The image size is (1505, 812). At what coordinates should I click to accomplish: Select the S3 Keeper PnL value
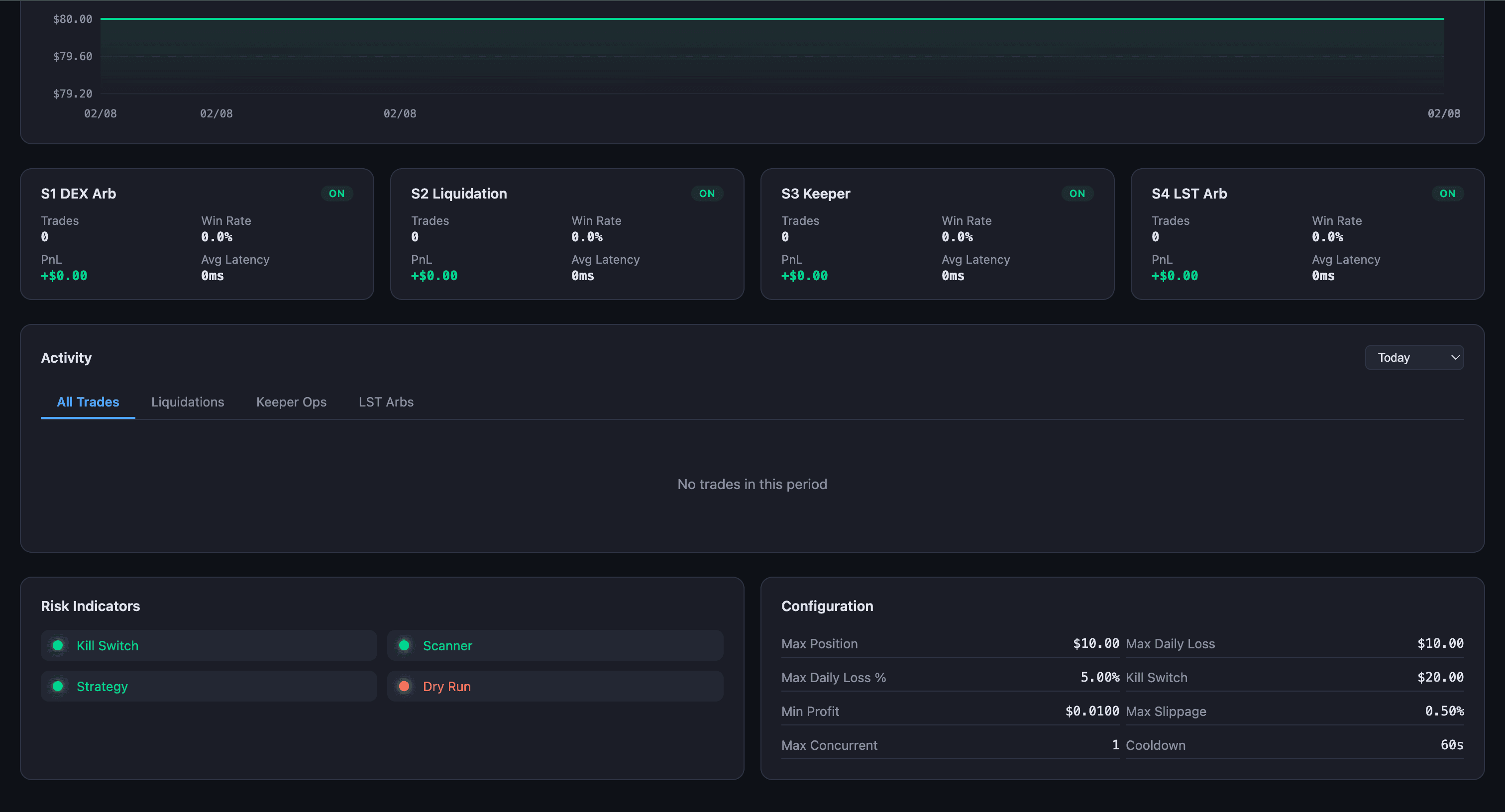click(x=804, y=276)
